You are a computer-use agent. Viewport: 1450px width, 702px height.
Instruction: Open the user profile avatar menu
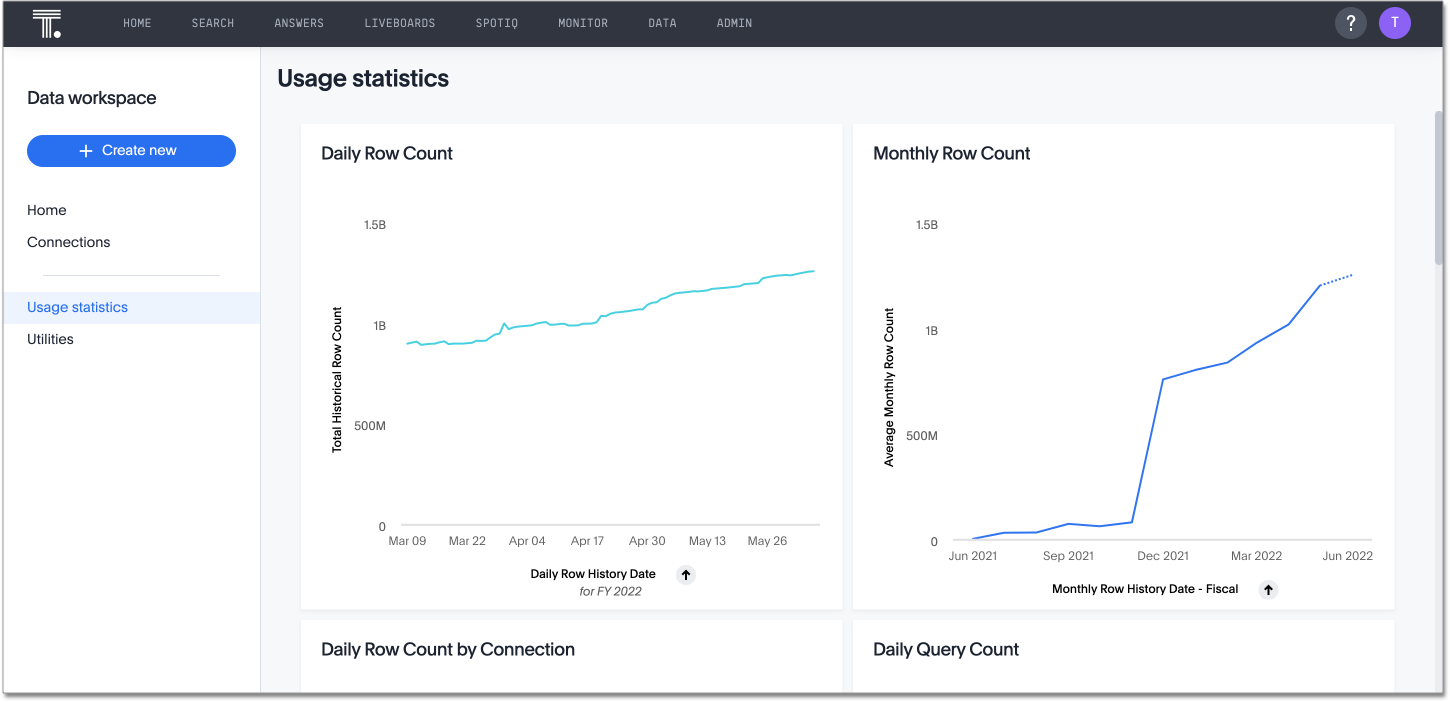click(x=1395, y=22)
